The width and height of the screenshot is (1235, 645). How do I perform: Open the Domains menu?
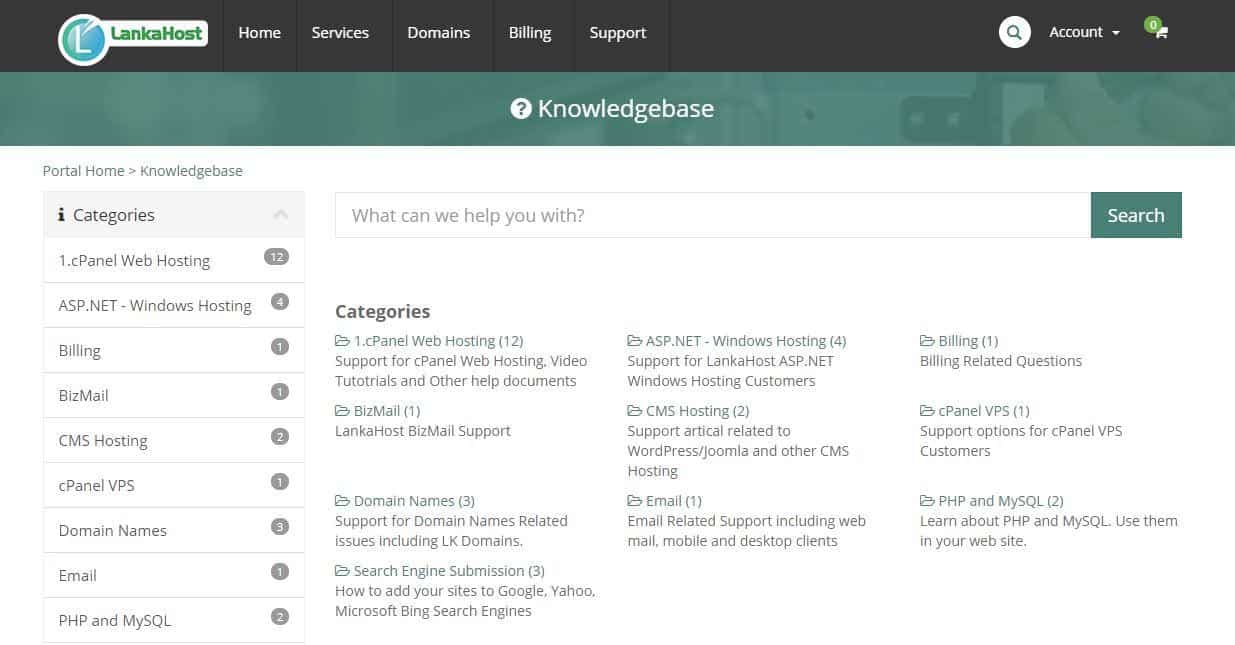pos(438,33)
